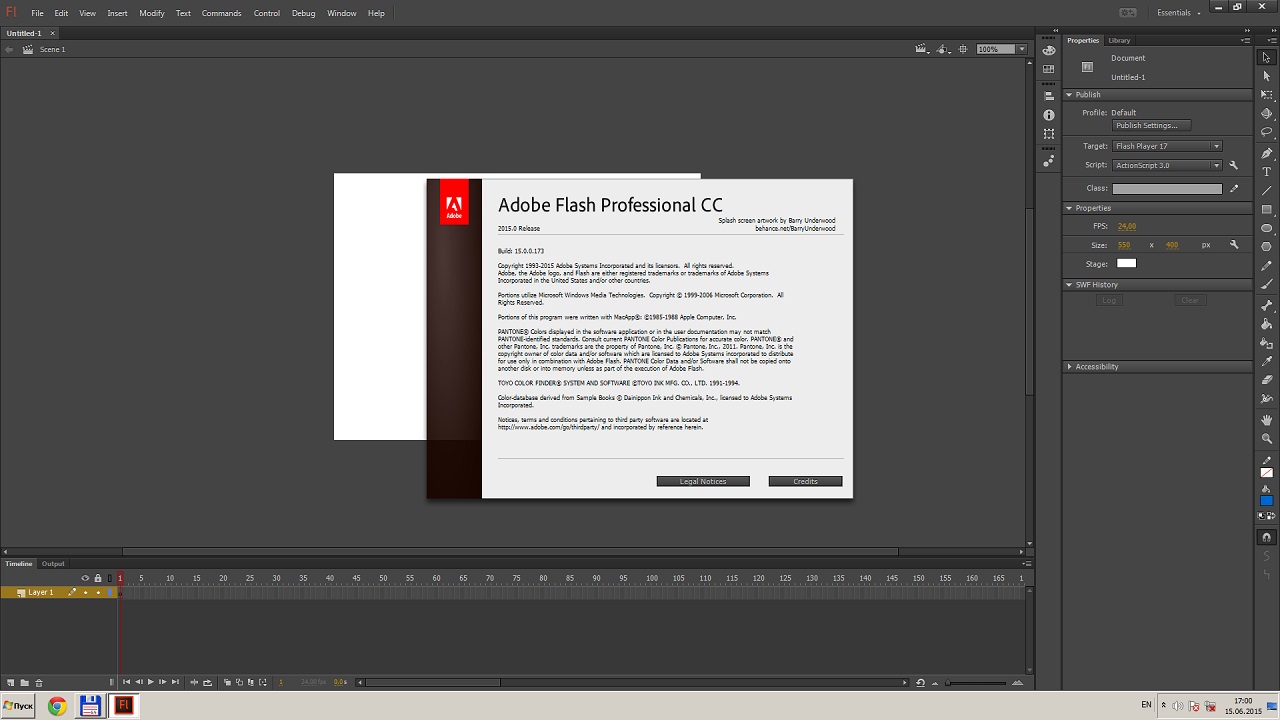Click the New Layer icon in timeline
Image resolution: width=1280 pixels, height=720 pixels.
(11, 682)
